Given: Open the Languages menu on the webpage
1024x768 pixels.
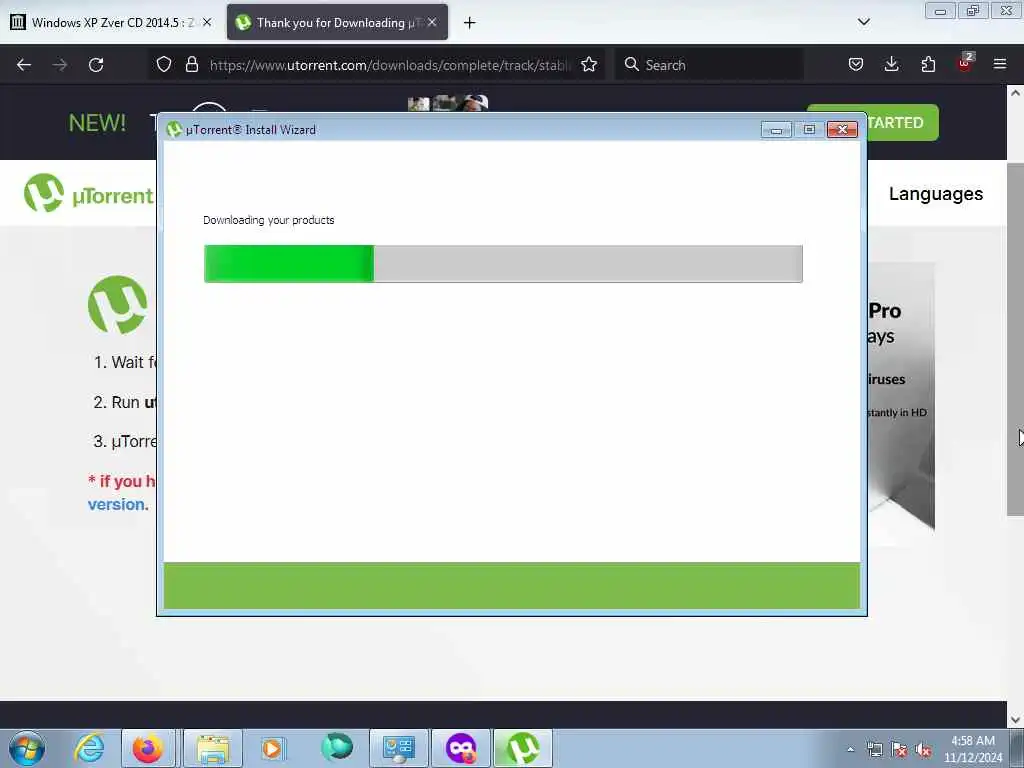Looking at the screenshot, I should click(x=936, y=194).
